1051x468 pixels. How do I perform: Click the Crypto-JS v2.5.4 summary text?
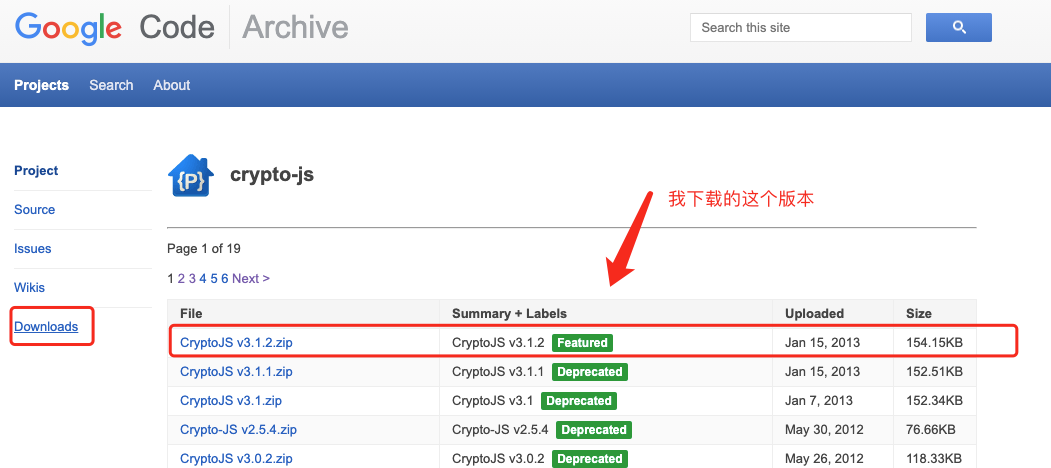coord(500,430)
